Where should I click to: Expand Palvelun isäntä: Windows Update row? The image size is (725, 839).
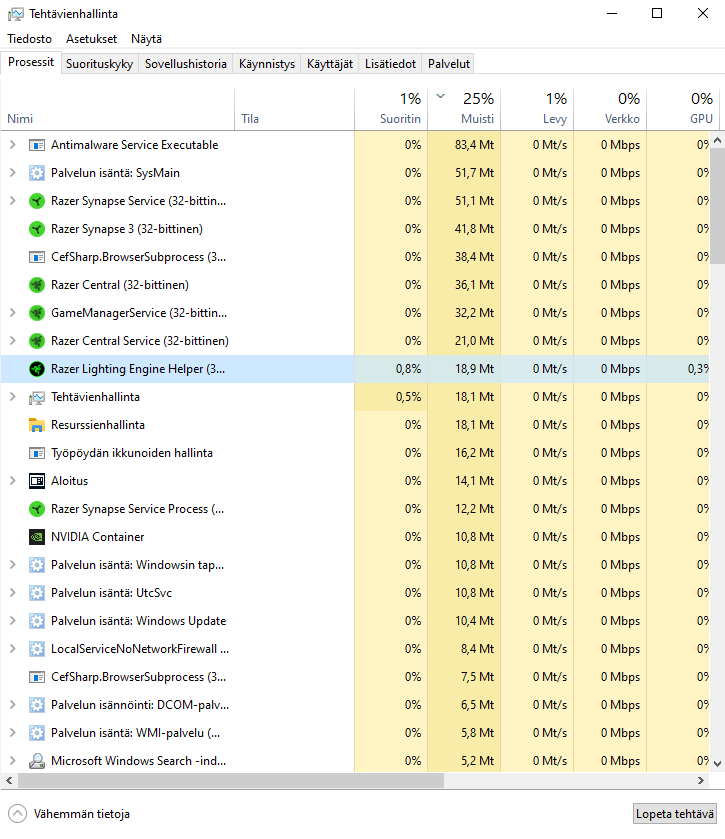pos(13,621)
